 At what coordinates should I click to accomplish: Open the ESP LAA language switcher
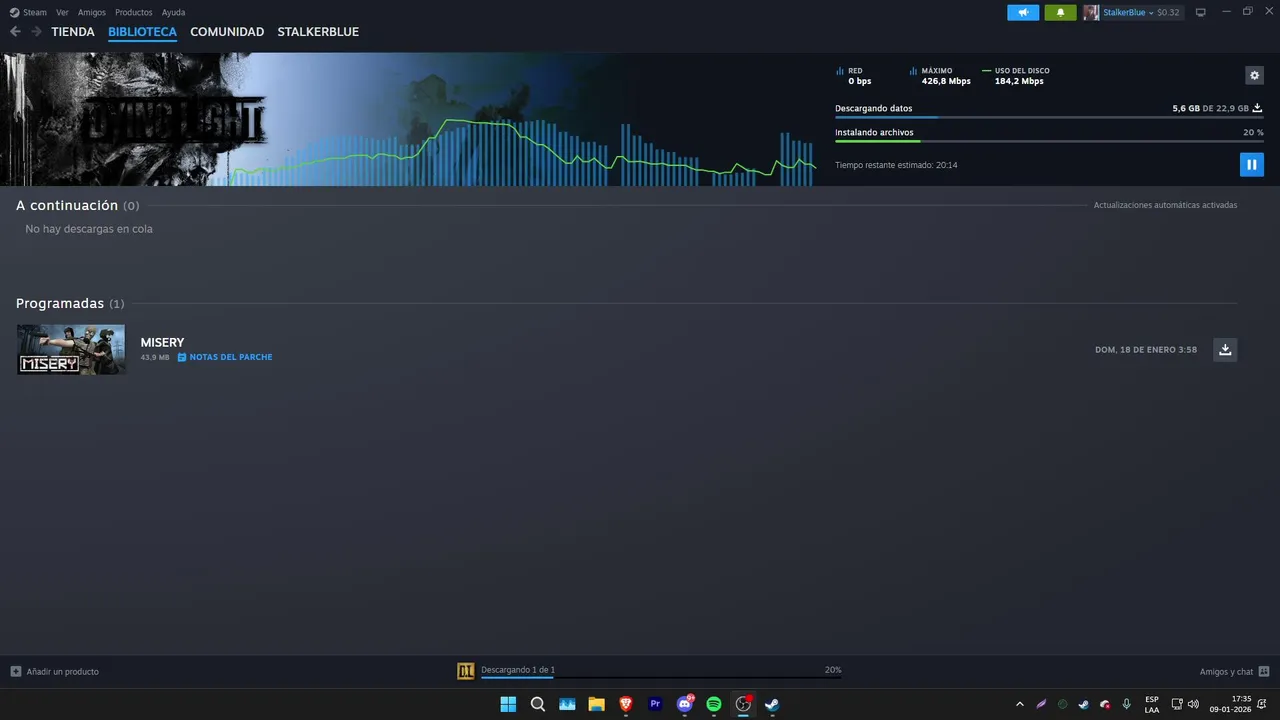coord(1152,704)
